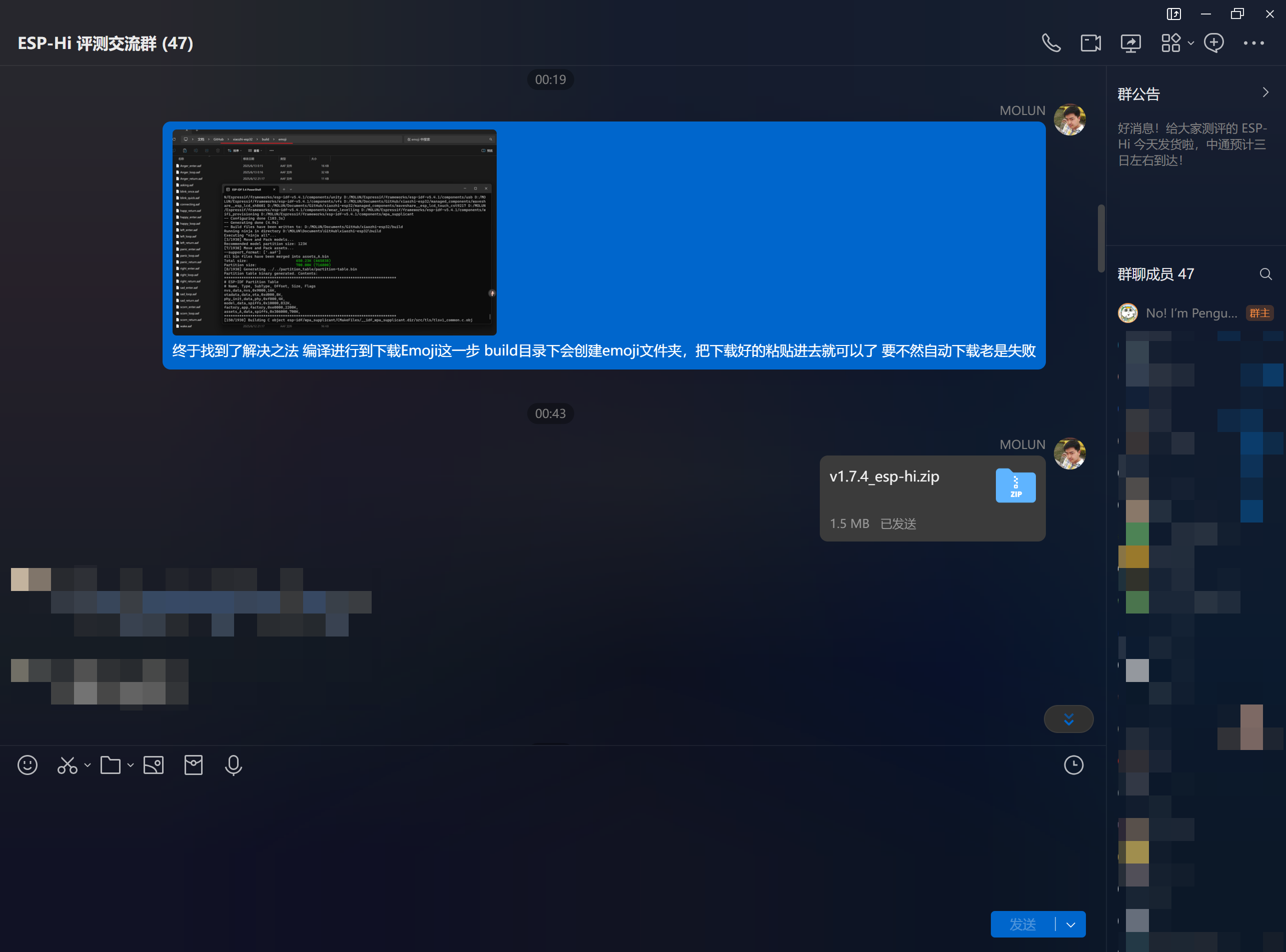Viewport: 1286px width, 952px height.
Task: Open screen sharing icon
Action: pos(1130,43)
